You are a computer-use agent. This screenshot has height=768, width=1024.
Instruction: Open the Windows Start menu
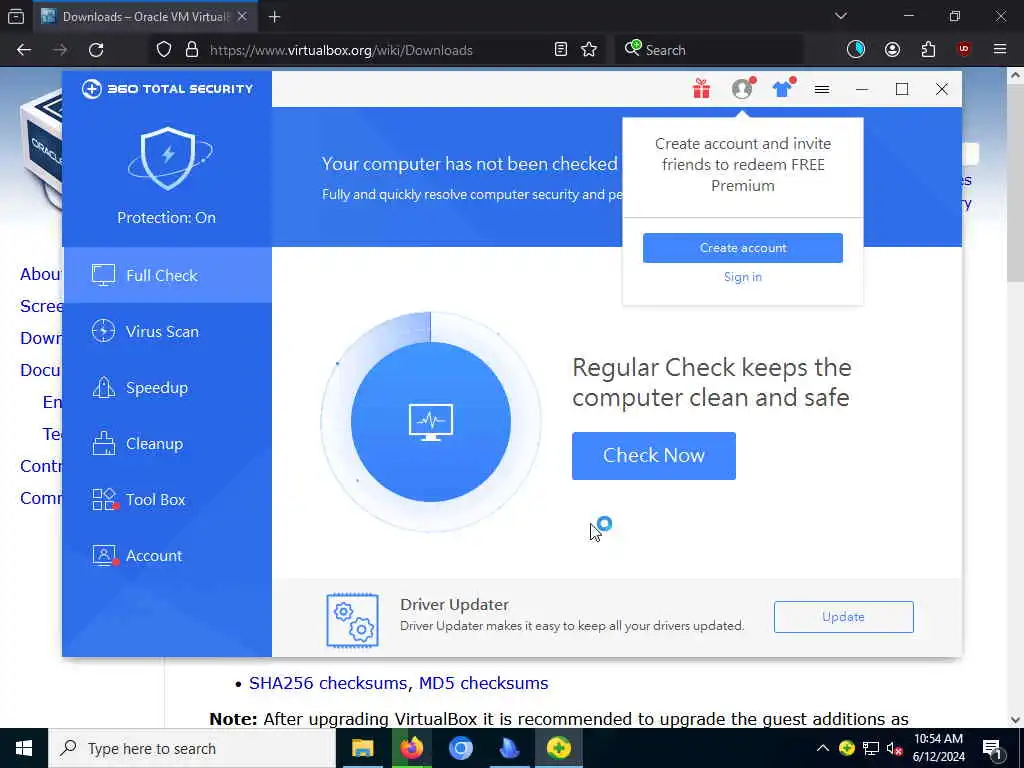coord(24,748)
